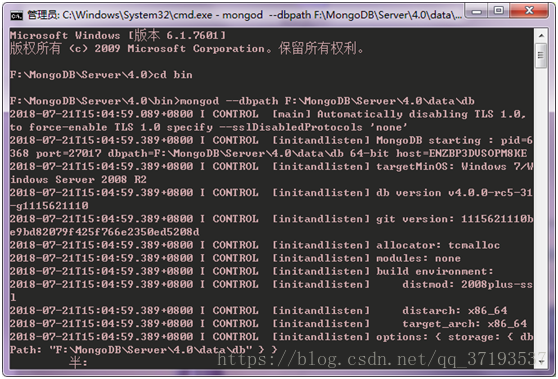
Task: Click the 'MongoDB starting : pid' log line
Action: pyautogui.click(x=271, y=140)
